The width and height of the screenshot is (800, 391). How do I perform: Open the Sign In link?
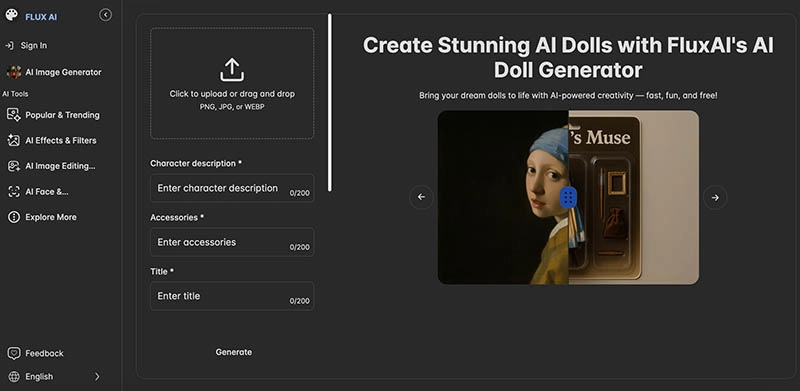pos(34,45)
